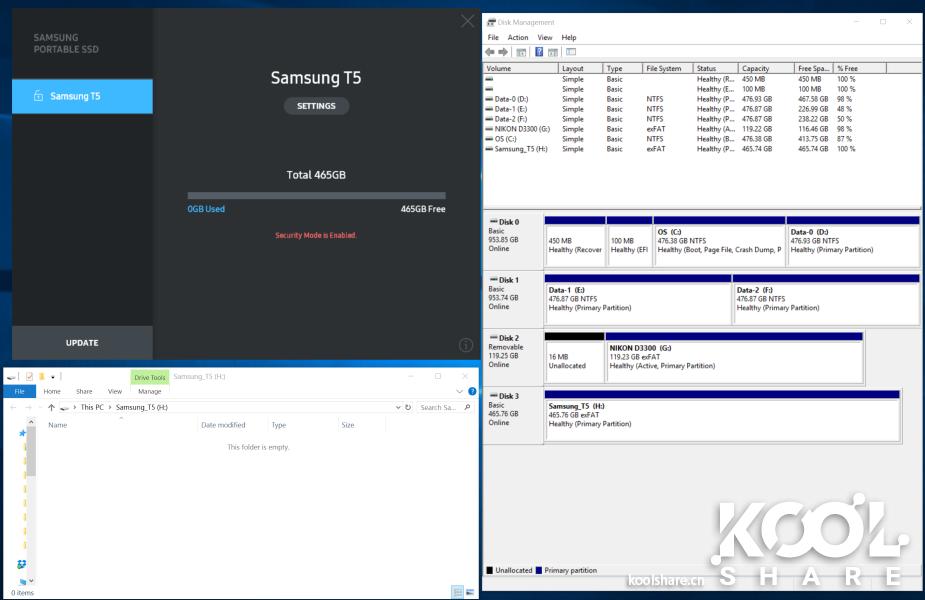The image size is (925, 600).
Task: Click the Disk 3 label panel
Action: pyautogui.click(x=513, y=416)
